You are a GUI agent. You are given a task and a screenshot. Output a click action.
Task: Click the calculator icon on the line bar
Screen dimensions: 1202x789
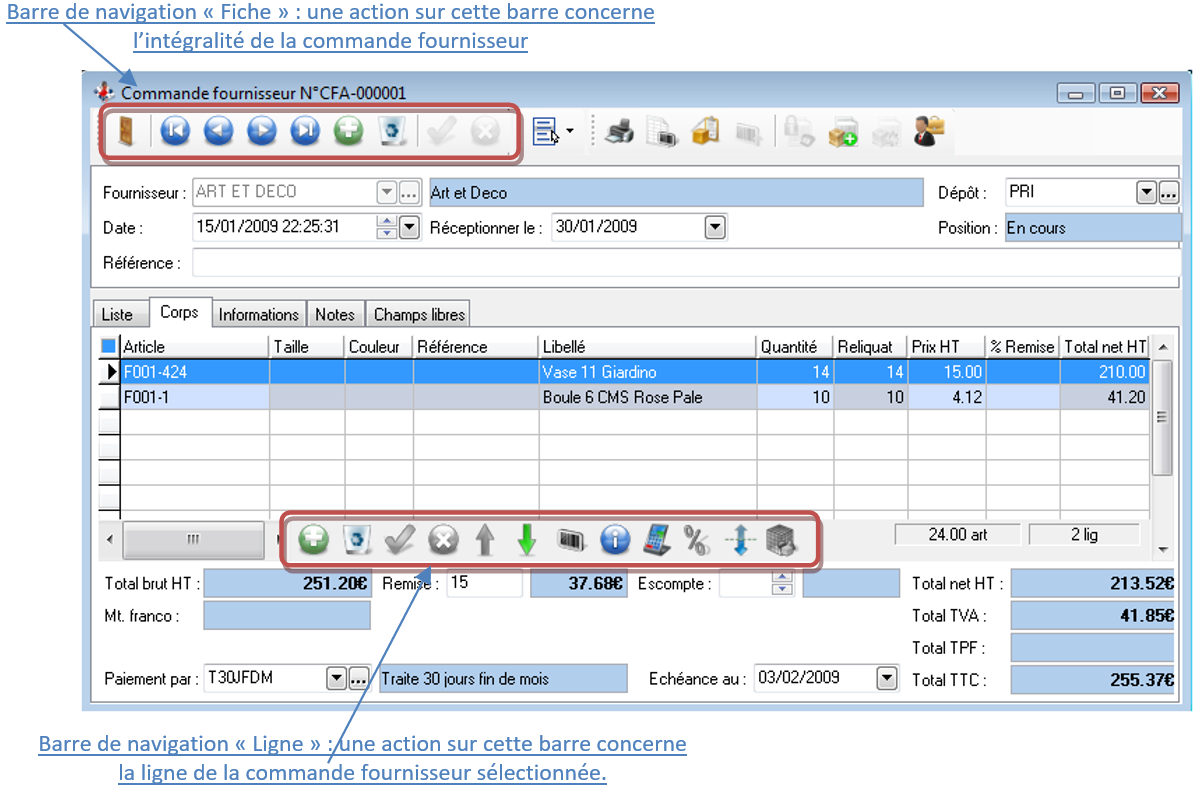pyautogui.click(x=657, y=539)
